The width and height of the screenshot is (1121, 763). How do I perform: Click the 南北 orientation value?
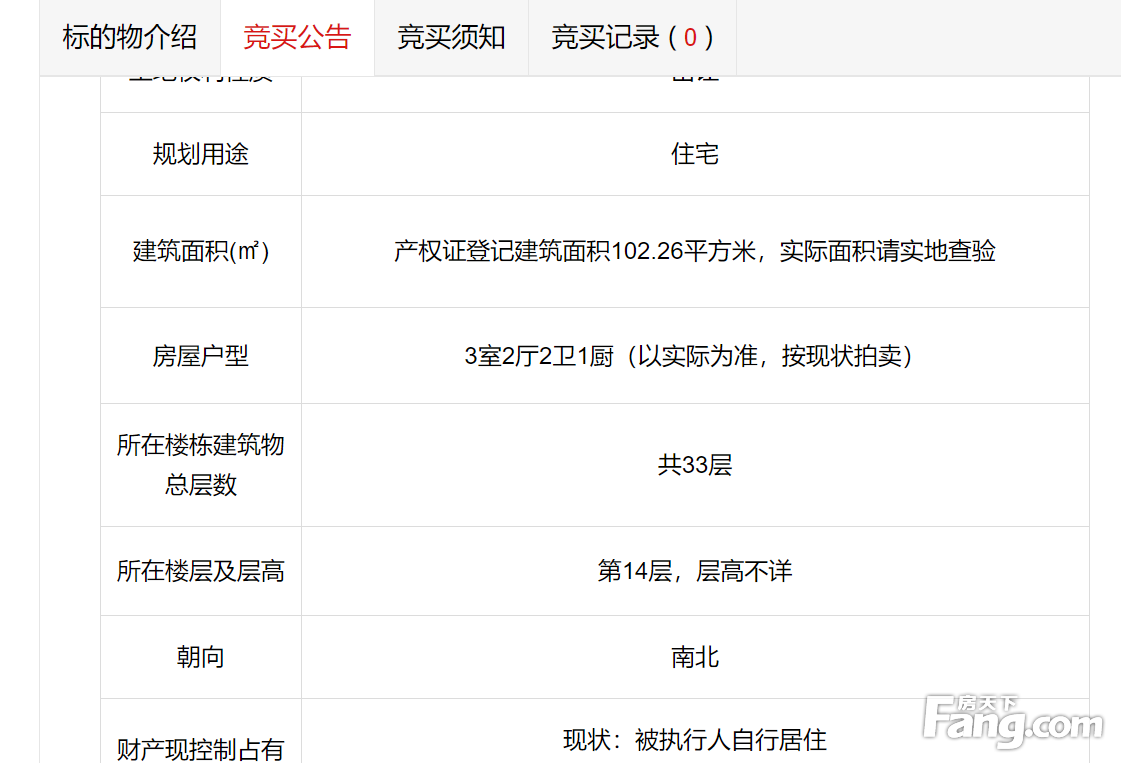695,657
